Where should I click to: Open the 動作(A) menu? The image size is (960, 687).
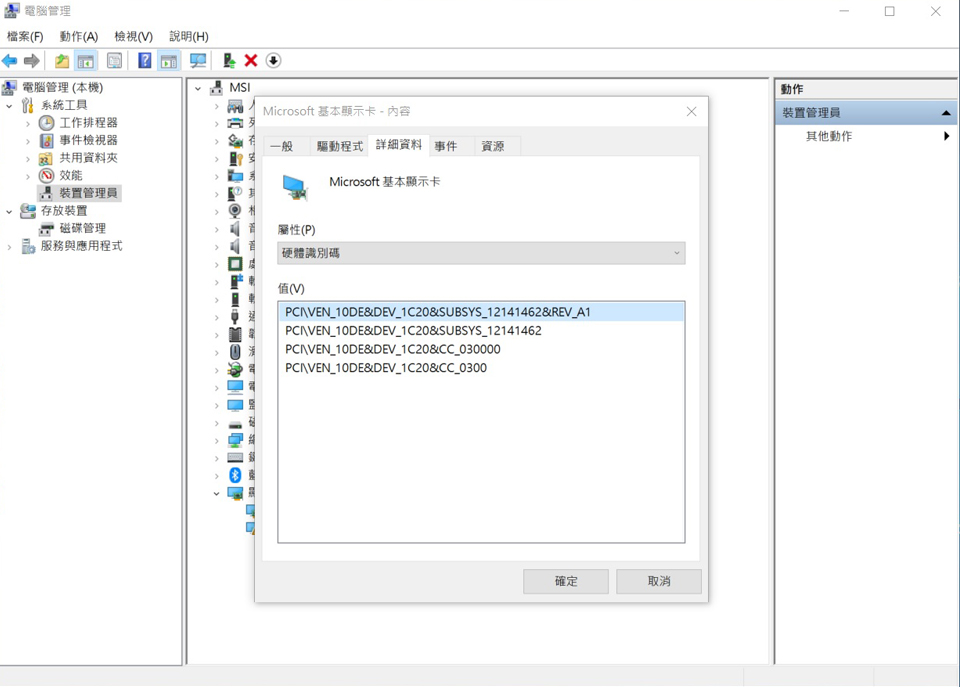[79, 36]
